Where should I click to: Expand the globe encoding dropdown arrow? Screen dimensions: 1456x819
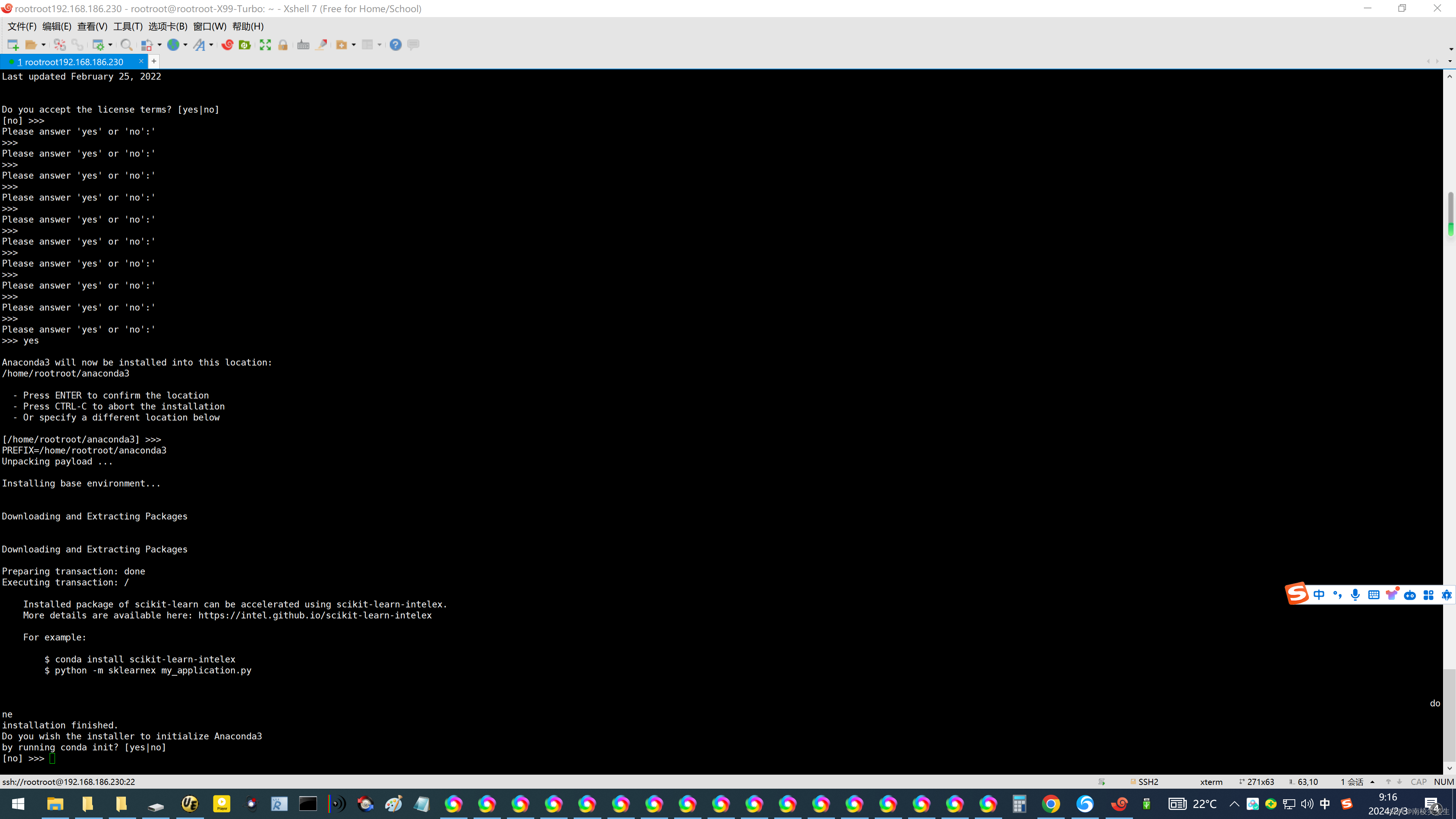185,45
